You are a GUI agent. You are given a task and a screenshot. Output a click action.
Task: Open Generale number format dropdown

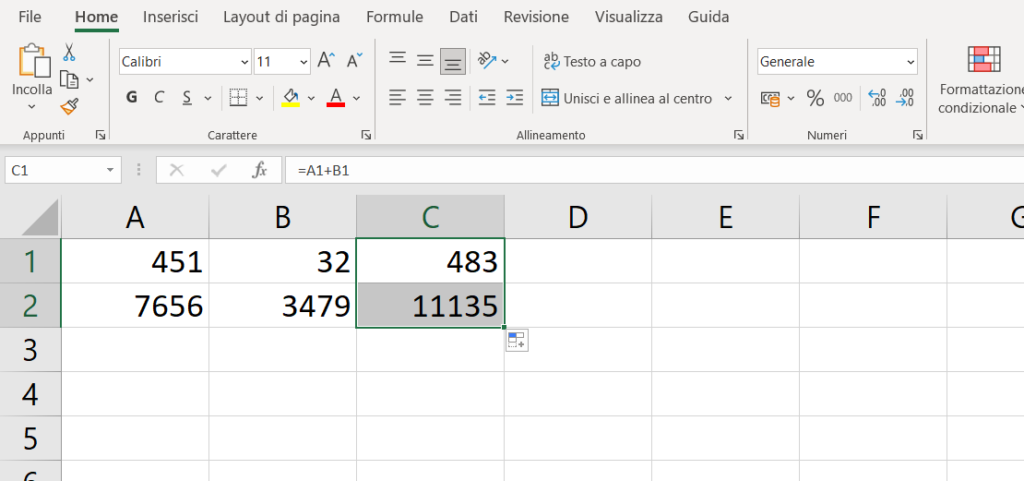pyautogui.click(x=910, y=62)
